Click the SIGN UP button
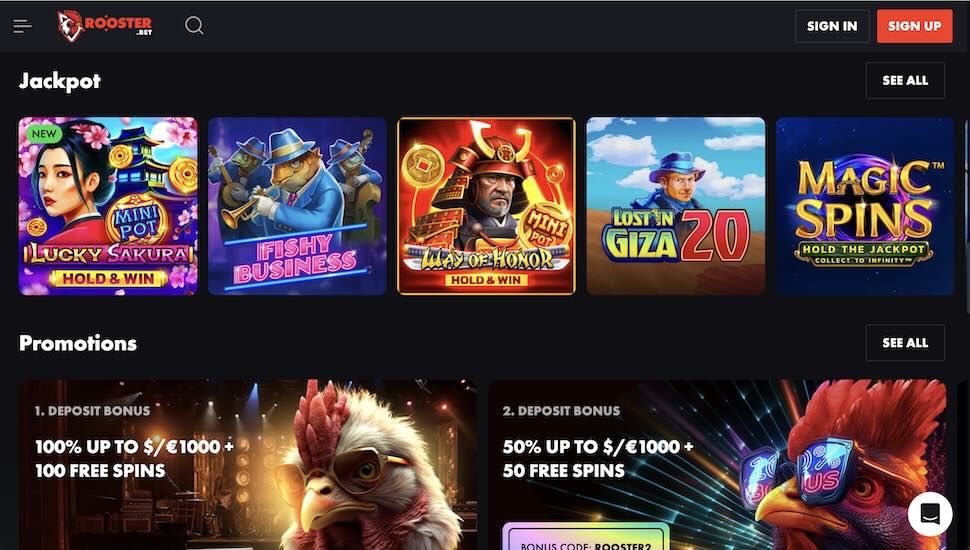This screenshot has width=970, height=550. tap(914, 26)
